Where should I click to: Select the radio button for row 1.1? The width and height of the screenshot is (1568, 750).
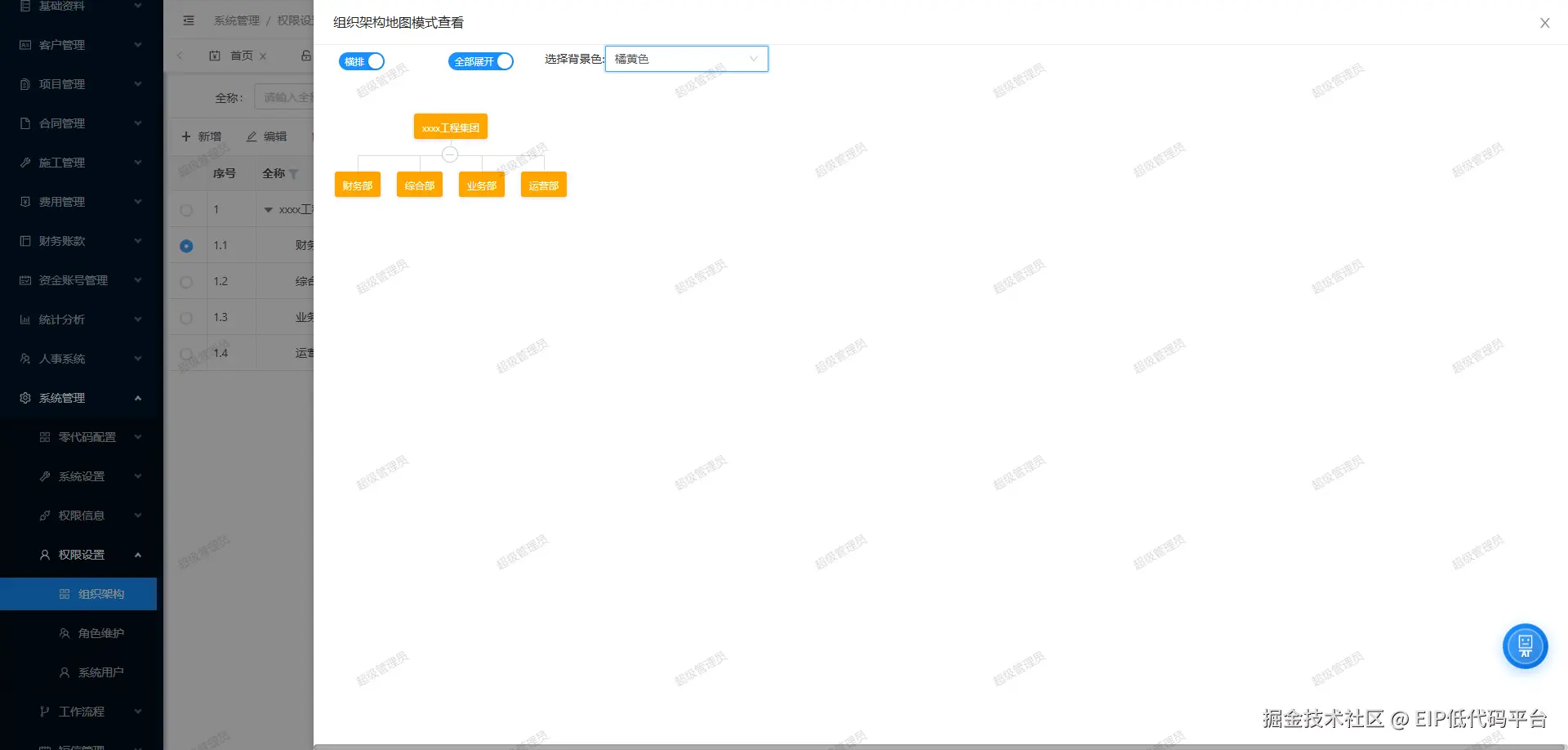tap(186, 246)
